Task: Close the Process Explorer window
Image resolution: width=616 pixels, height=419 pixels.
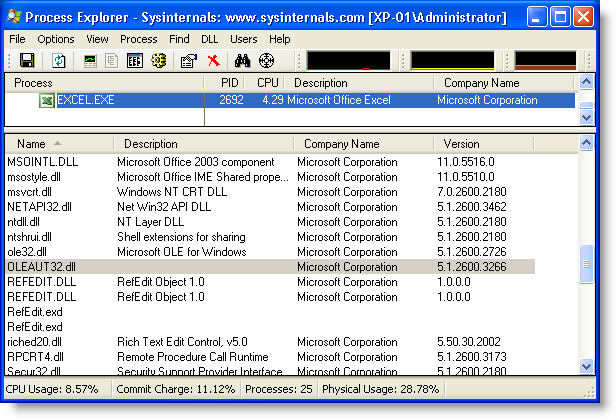Action: tap(583, 17)
